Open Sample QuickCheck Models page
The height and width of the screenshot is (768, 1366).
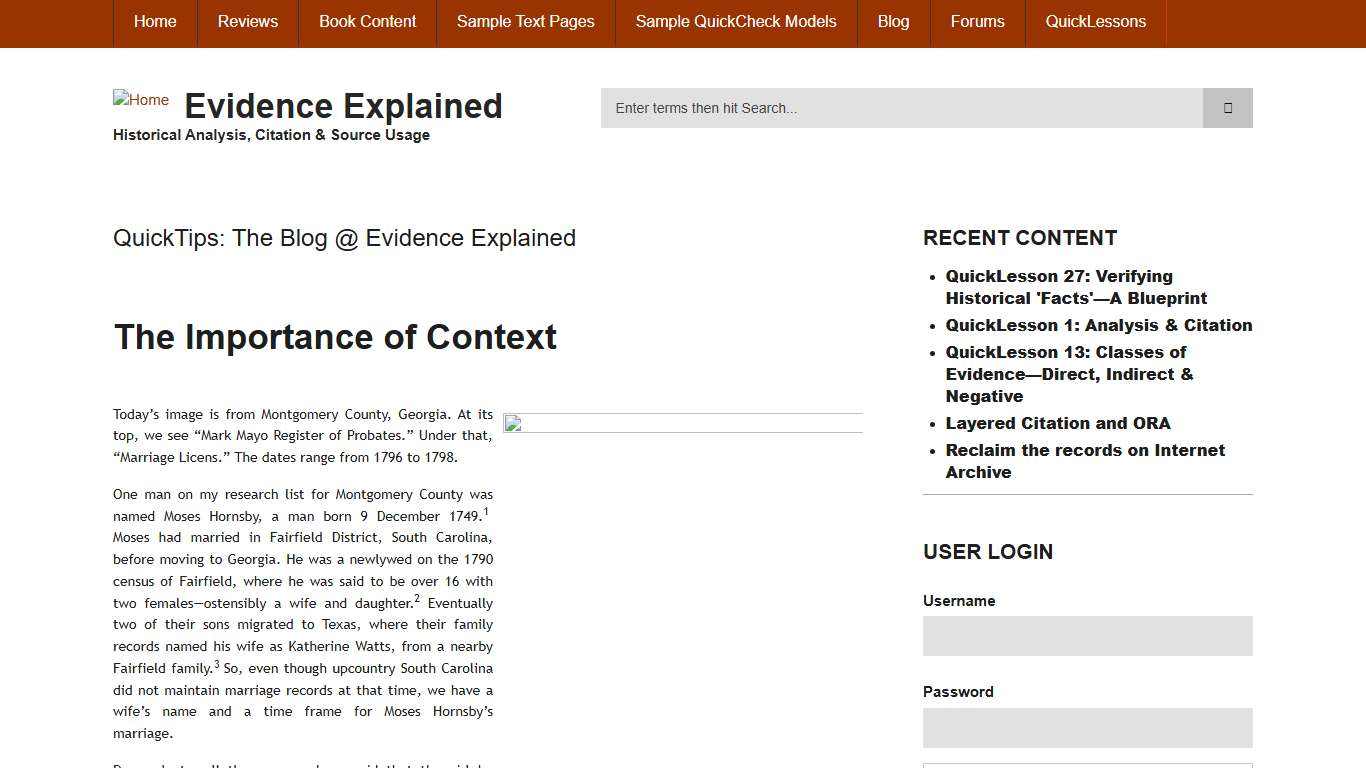click(x=735, y=21)
